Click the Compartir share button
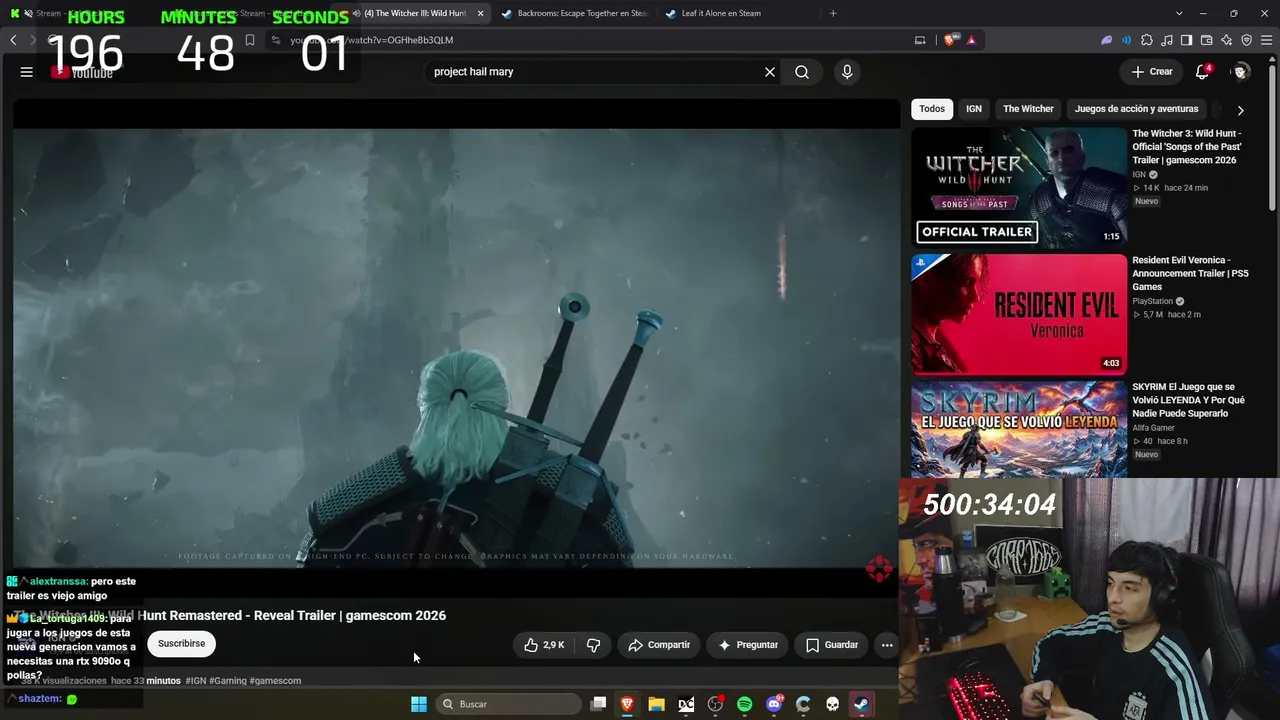 pos(659,645)
